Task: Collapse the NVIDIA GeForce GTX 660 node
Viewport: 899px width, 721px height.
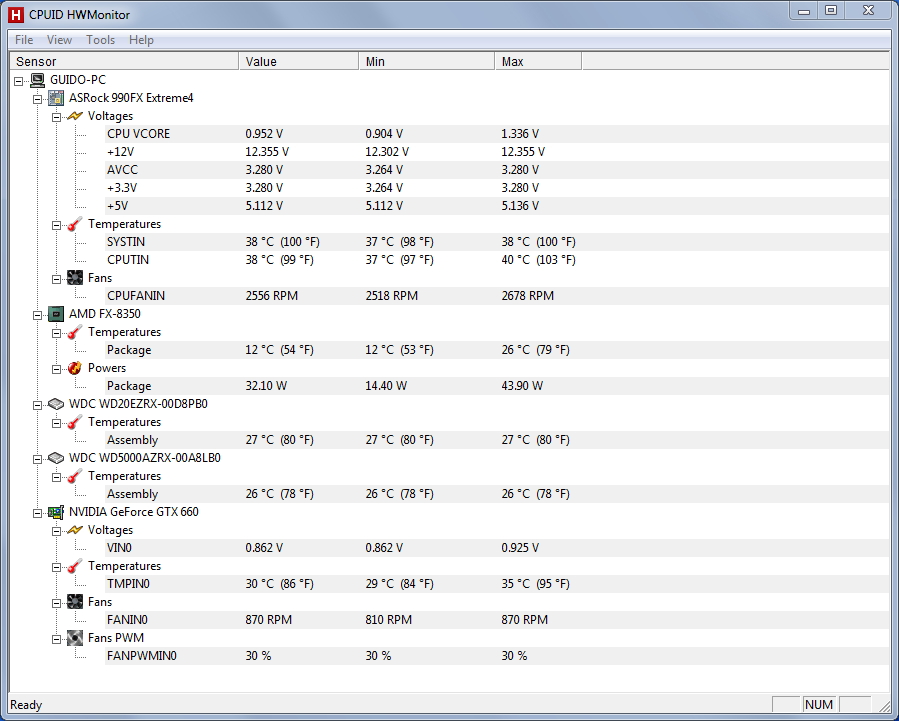Action: (x=38, y=513)
